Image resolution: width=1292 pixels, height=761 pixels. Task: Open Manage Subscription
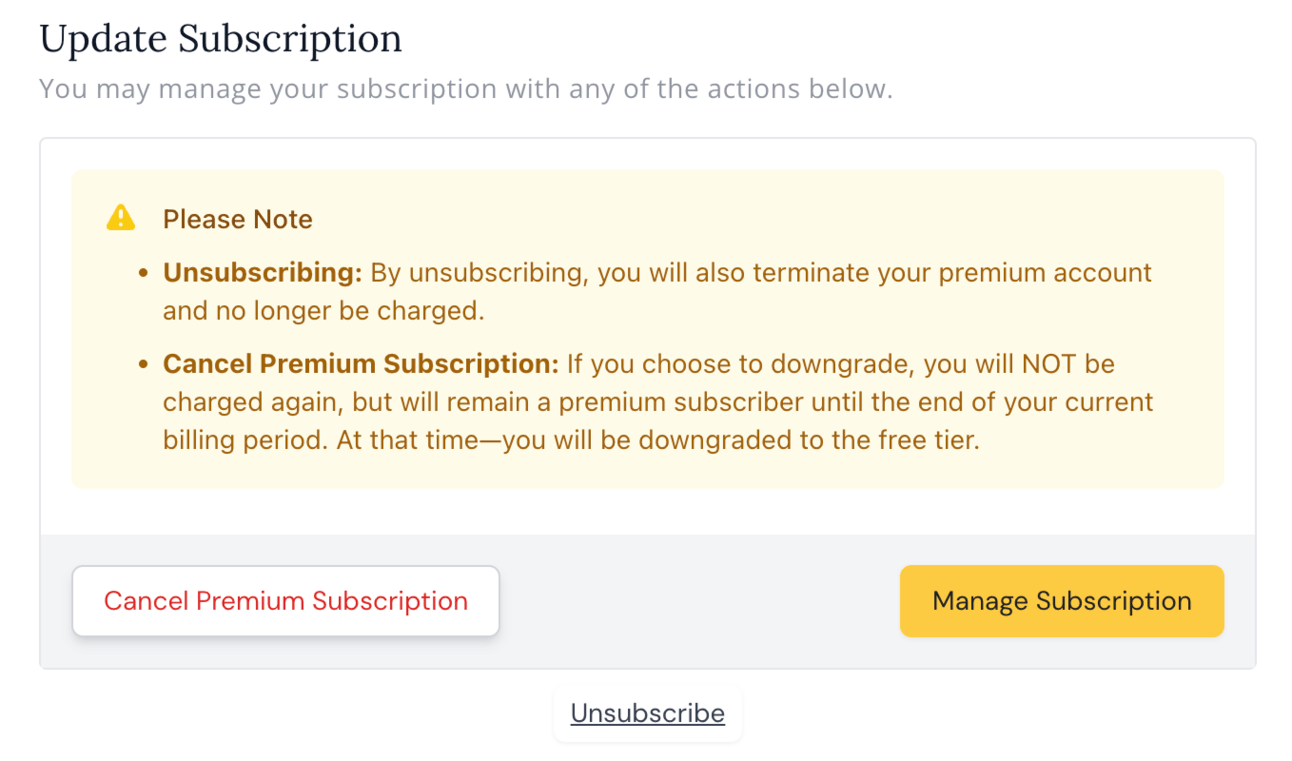1061,601
